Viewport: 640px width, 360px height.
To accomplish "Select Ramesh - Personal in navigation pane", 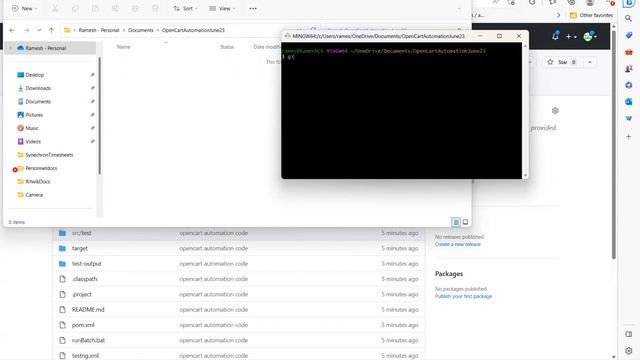I will [45, 48].
